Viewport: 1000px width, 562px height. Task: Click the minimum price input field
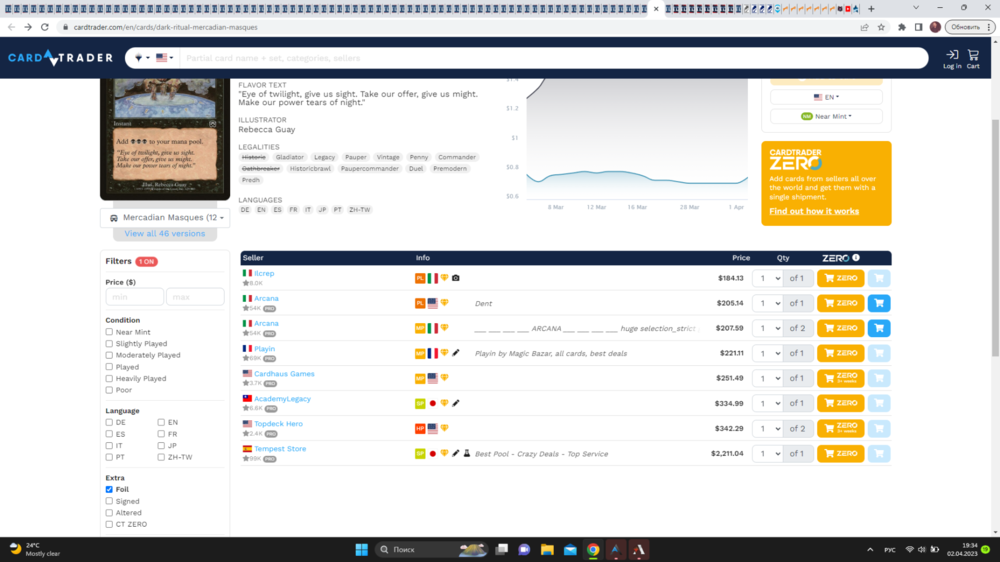pos(134,297)
